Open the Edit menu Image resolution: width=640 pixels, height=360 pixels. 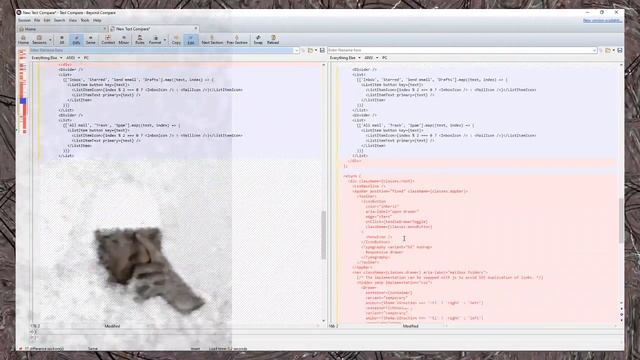coord(47,20)
